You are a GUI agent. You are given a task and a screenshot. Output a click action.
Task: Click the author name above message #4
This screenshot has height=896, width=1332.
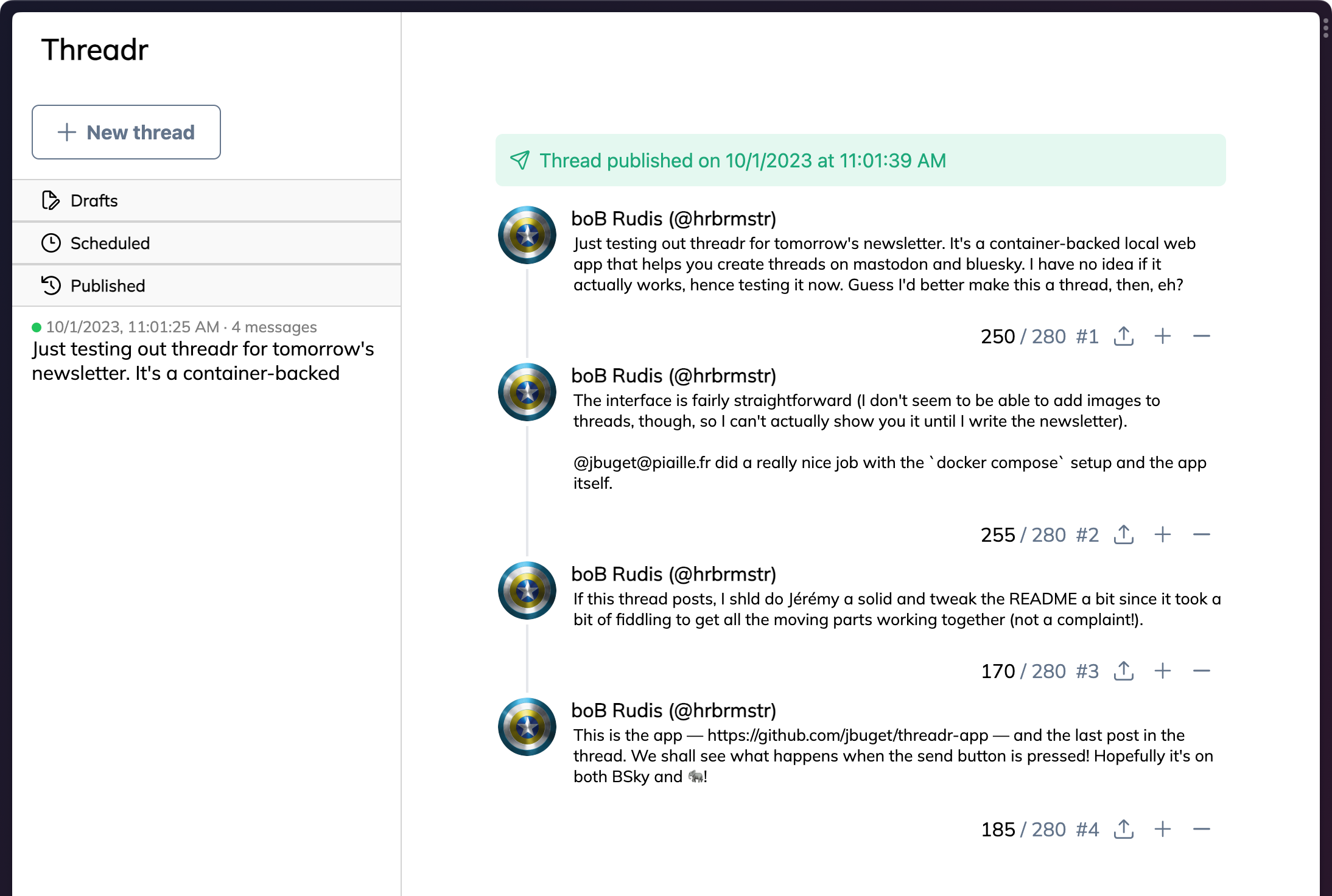(x=674, y=710)
